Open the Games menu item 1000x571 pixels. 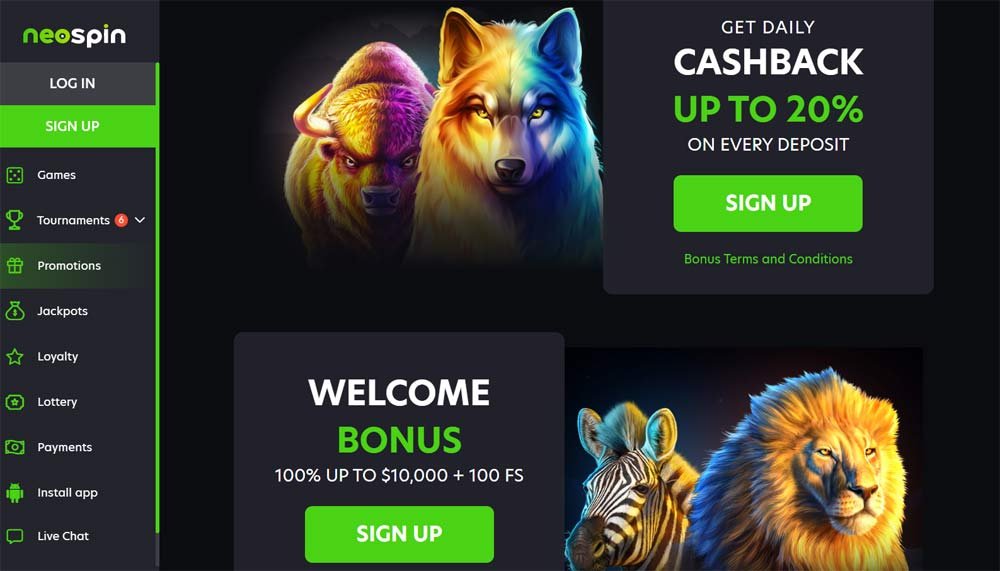point(78,175)
